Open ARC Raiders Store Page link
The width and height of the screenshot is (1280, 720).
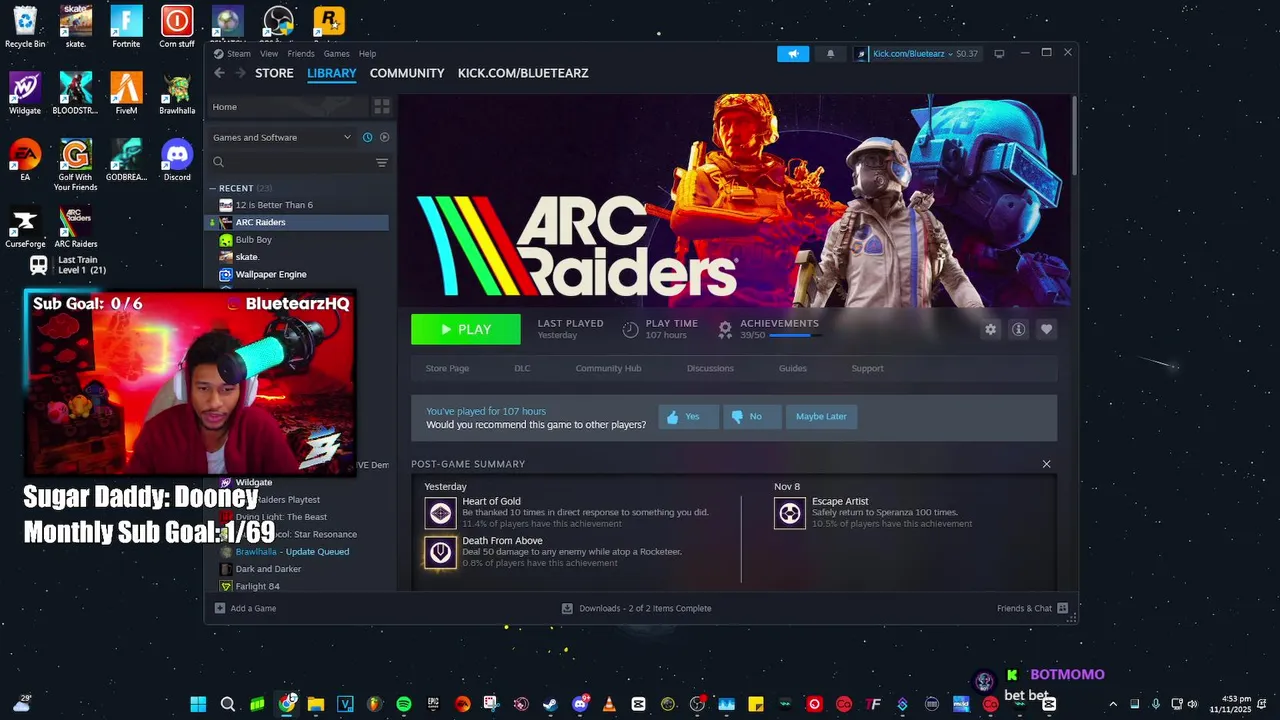(447, 368)
